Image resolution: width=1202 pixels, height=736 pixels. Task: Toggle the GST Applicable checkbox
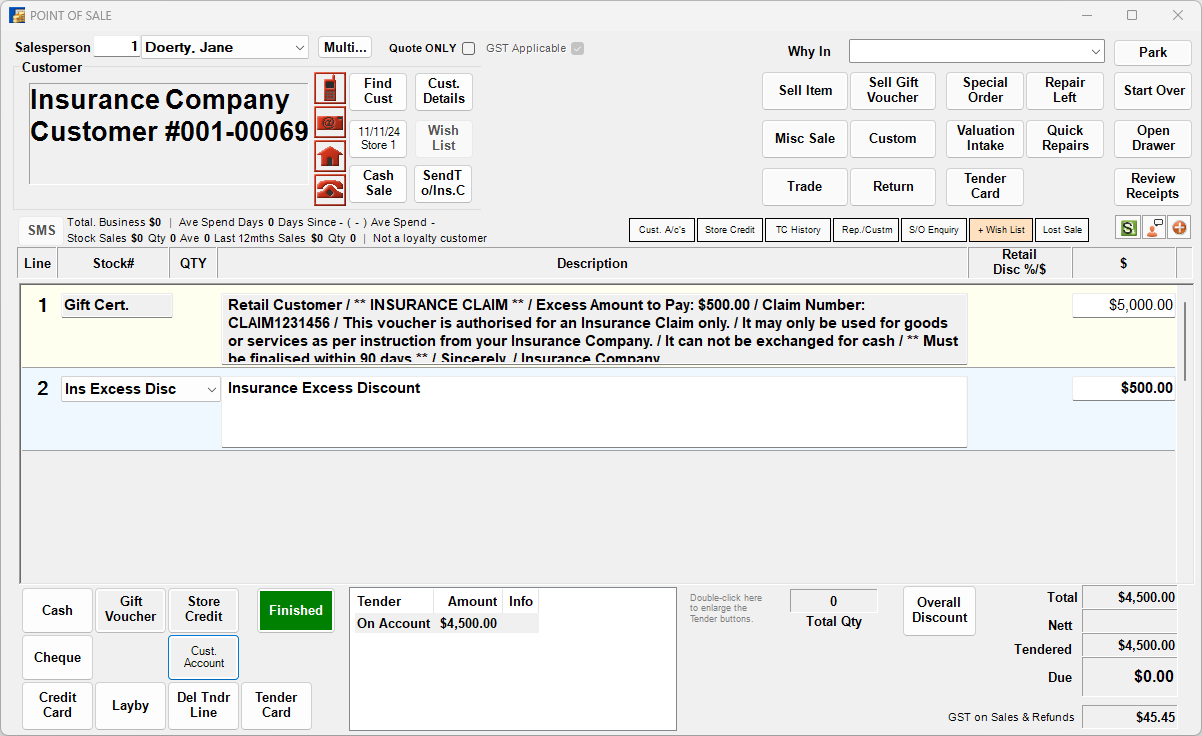click(x=576, y=48)
